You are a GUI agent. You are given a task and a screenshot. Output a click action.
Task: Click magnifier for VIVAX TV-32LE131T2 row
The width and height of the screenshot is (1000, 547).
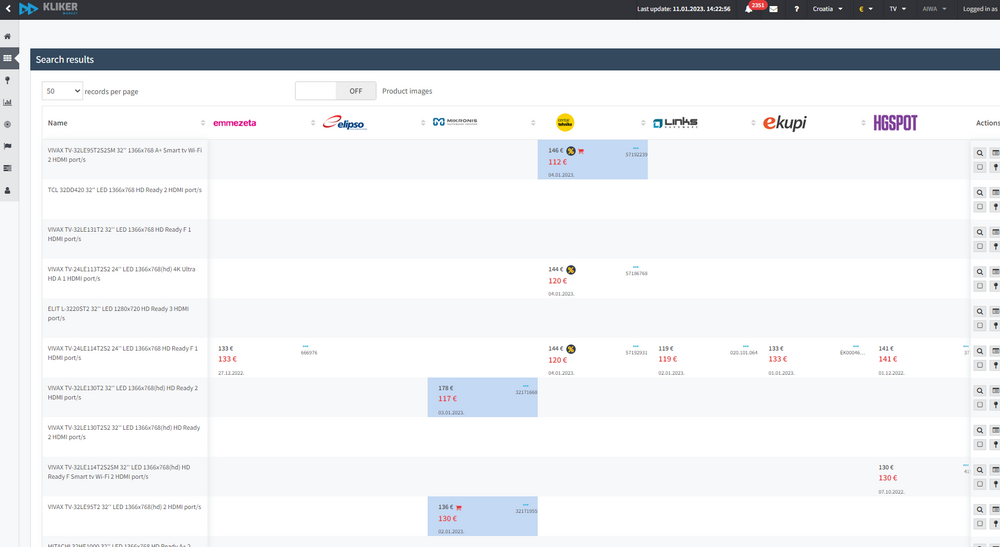980,232
